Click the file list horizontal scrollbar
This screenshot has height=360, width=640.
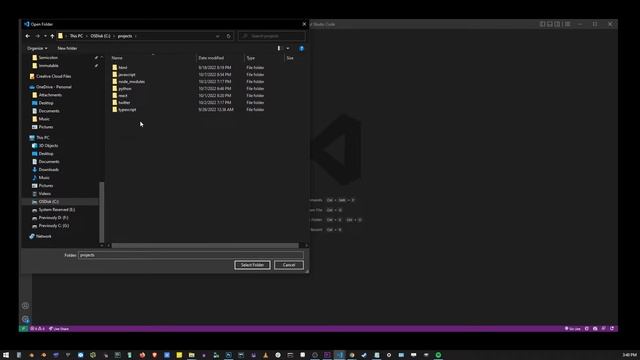coord(205,245)
